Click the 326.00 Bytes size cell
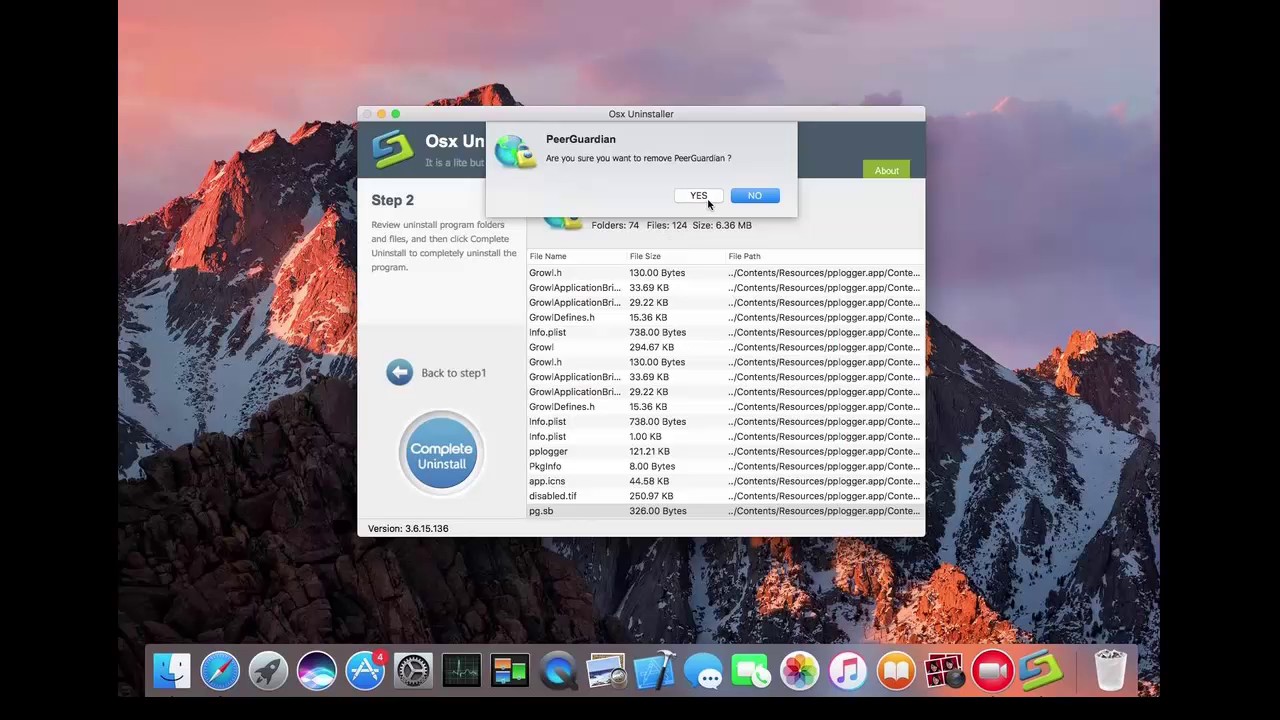The image size is (1280, 720). click(658, 511)
